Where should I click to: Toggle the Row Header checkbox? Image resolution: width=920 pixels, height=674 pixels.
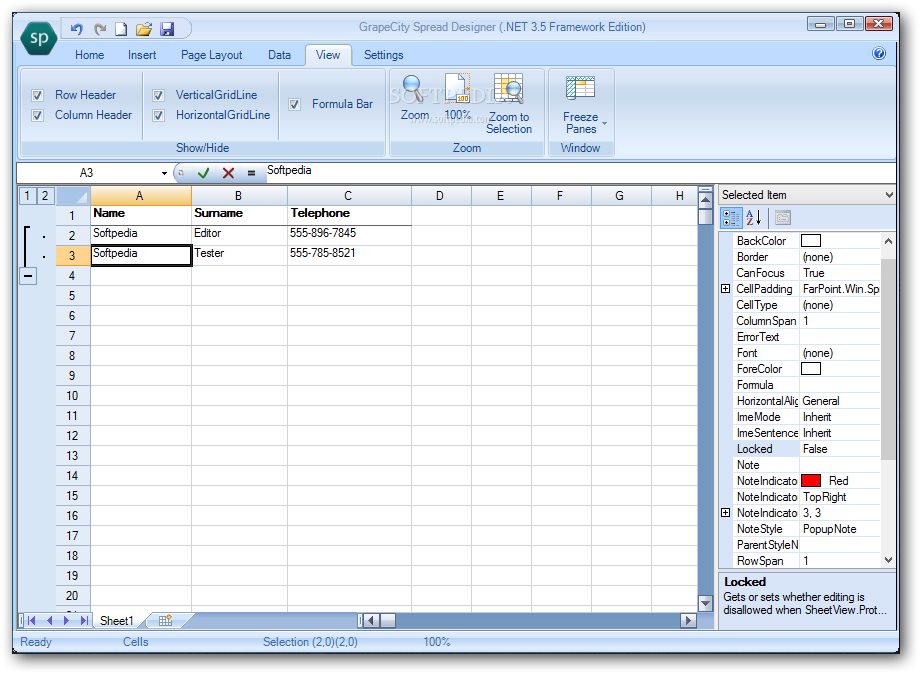pyautogui.click(x=38, y=95)
